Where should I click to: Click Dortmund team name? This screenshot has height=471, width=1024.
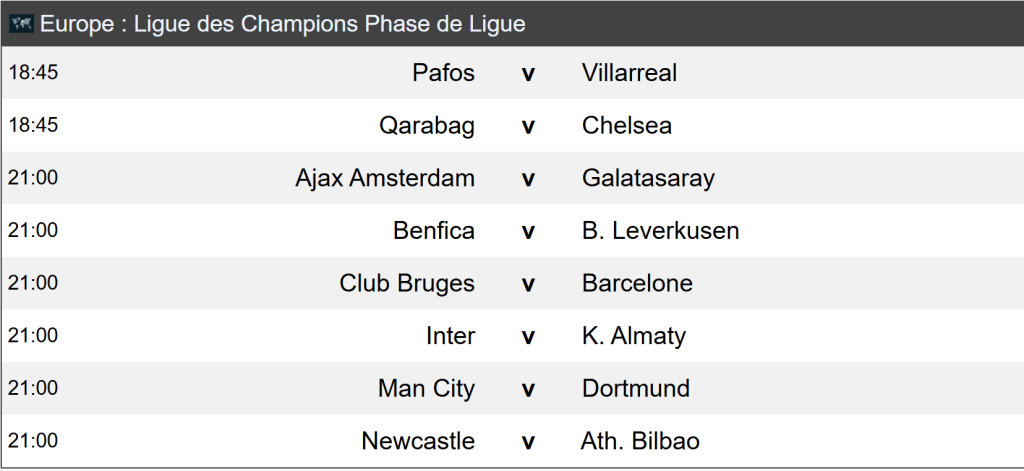636,388
